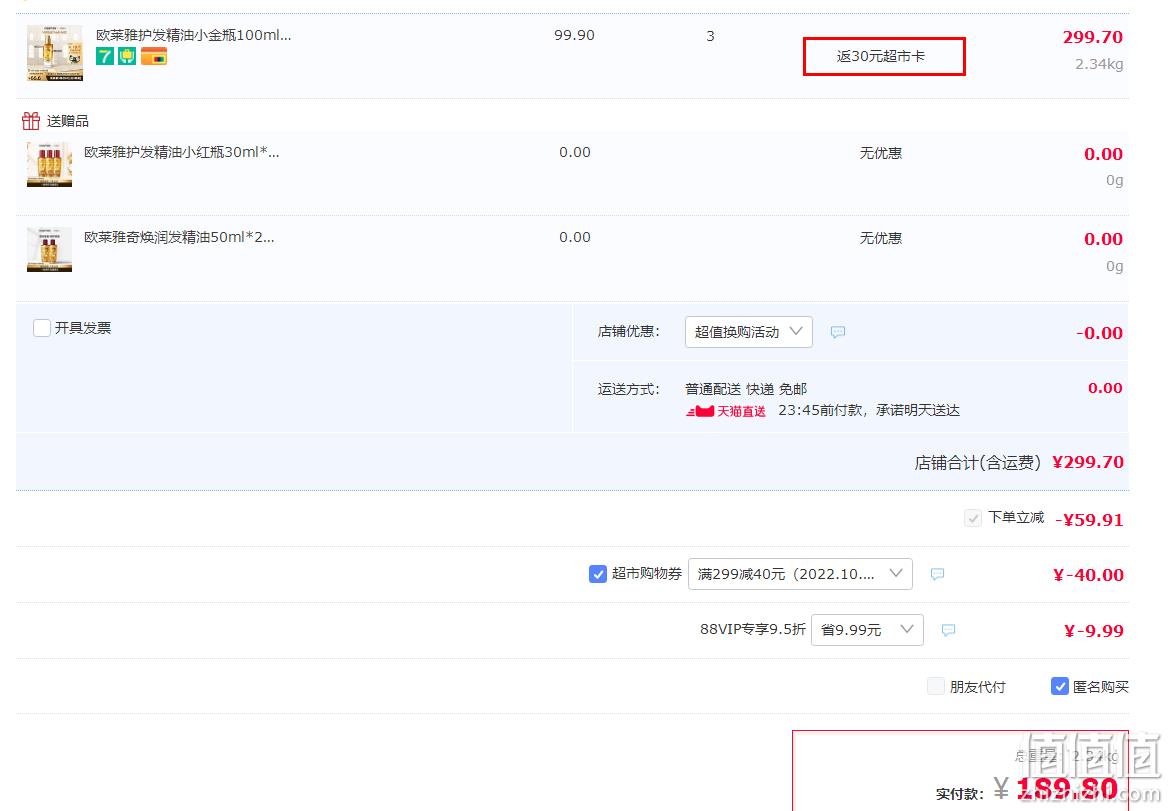Expand the 超值换购活动 store discount dropdown
Image resolution: width=1170 pixels, height=811 pixels.
pyautogui.click(x=748, y=332)
